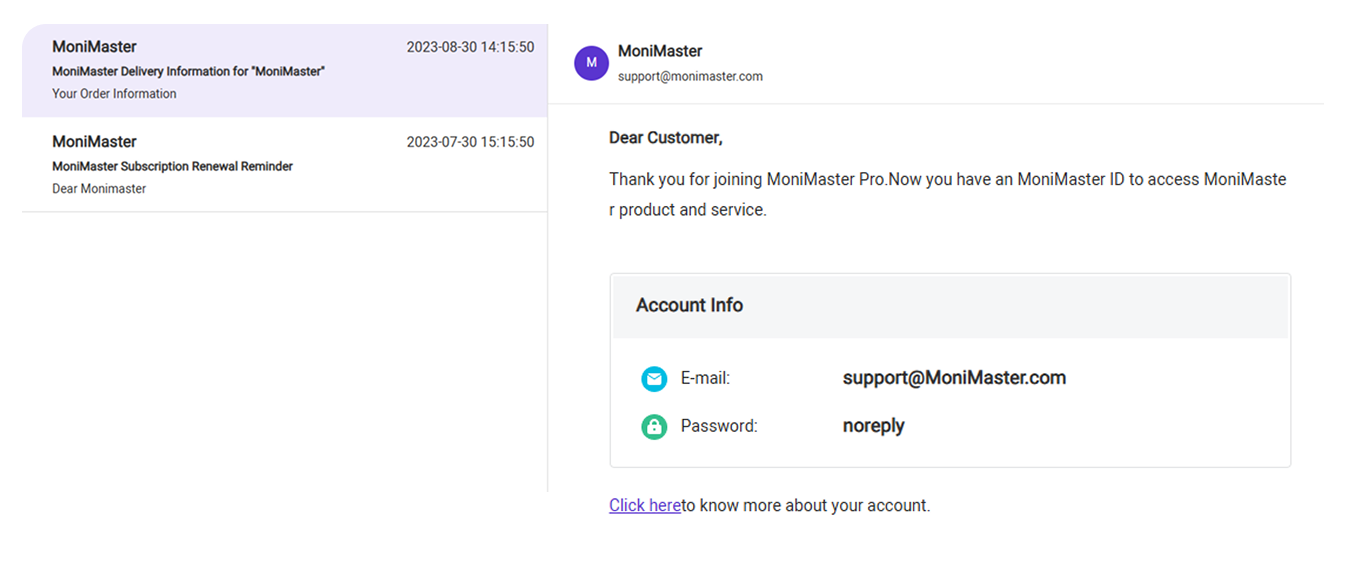Open the MoniMaster Delivery Information email
Screen dimensions: 1348x562
285,70
